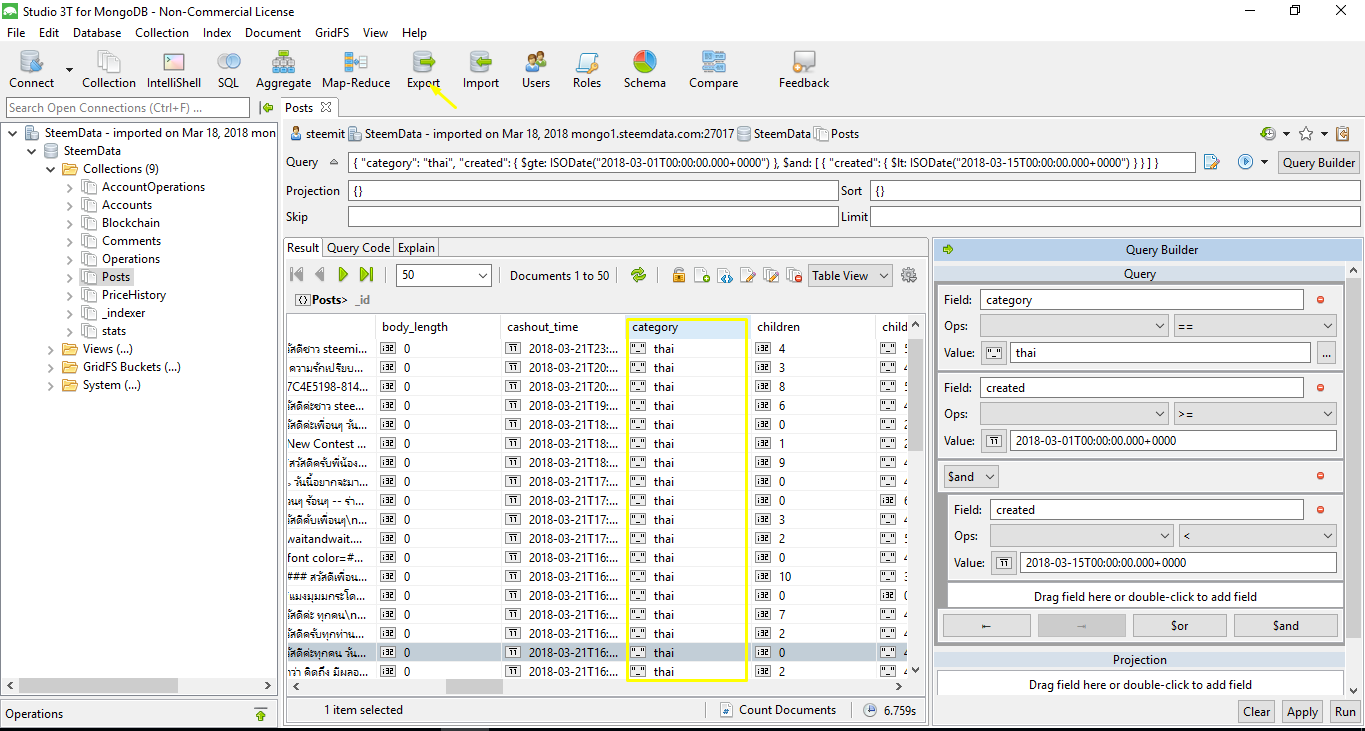This screenshot has width=1365, height=731.
Task: Click the query history clock icon
Action: tap(1268, 133)
